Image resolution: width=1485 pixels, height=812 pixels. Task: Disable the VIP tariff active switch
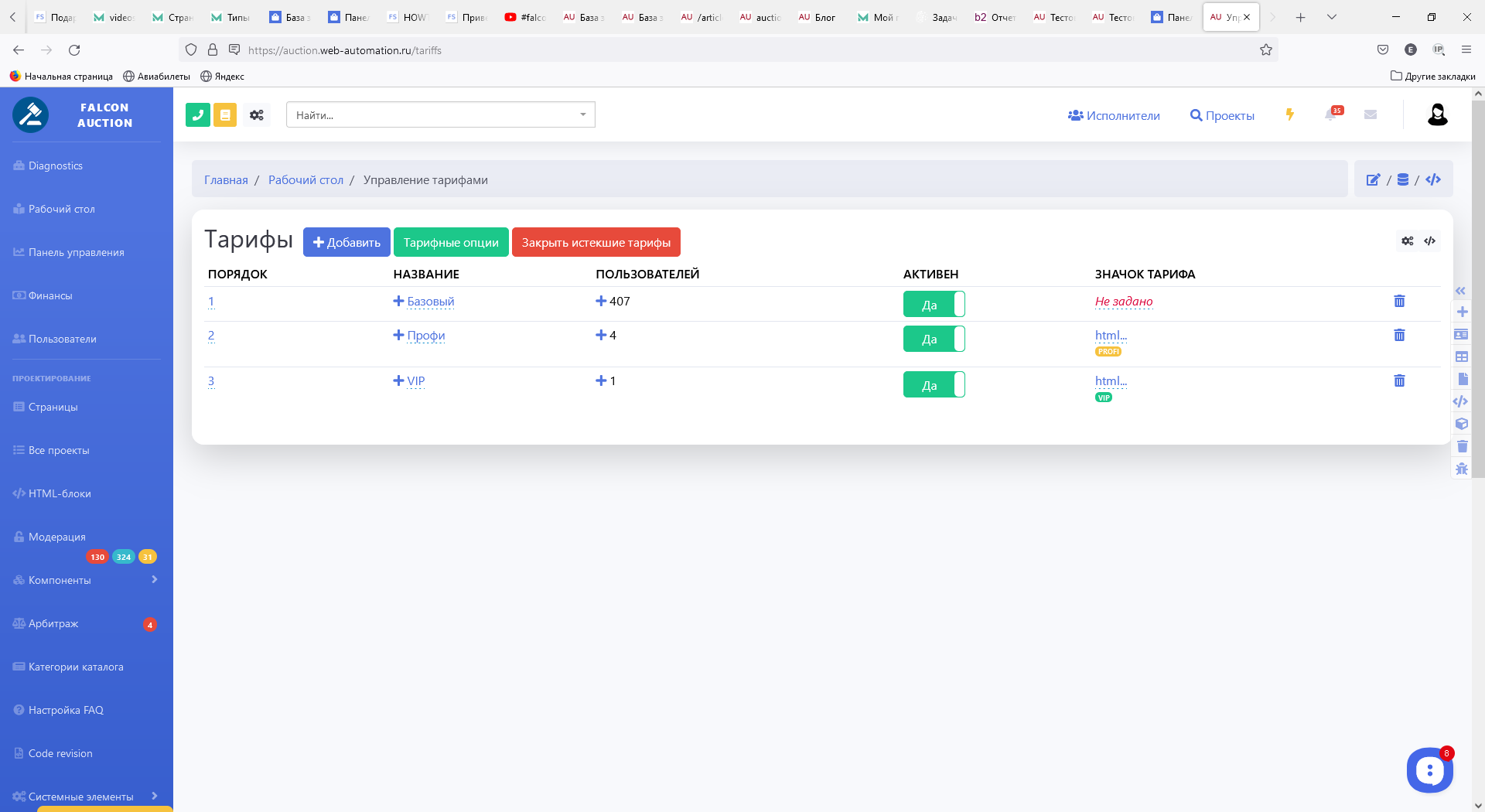[934, 385]
